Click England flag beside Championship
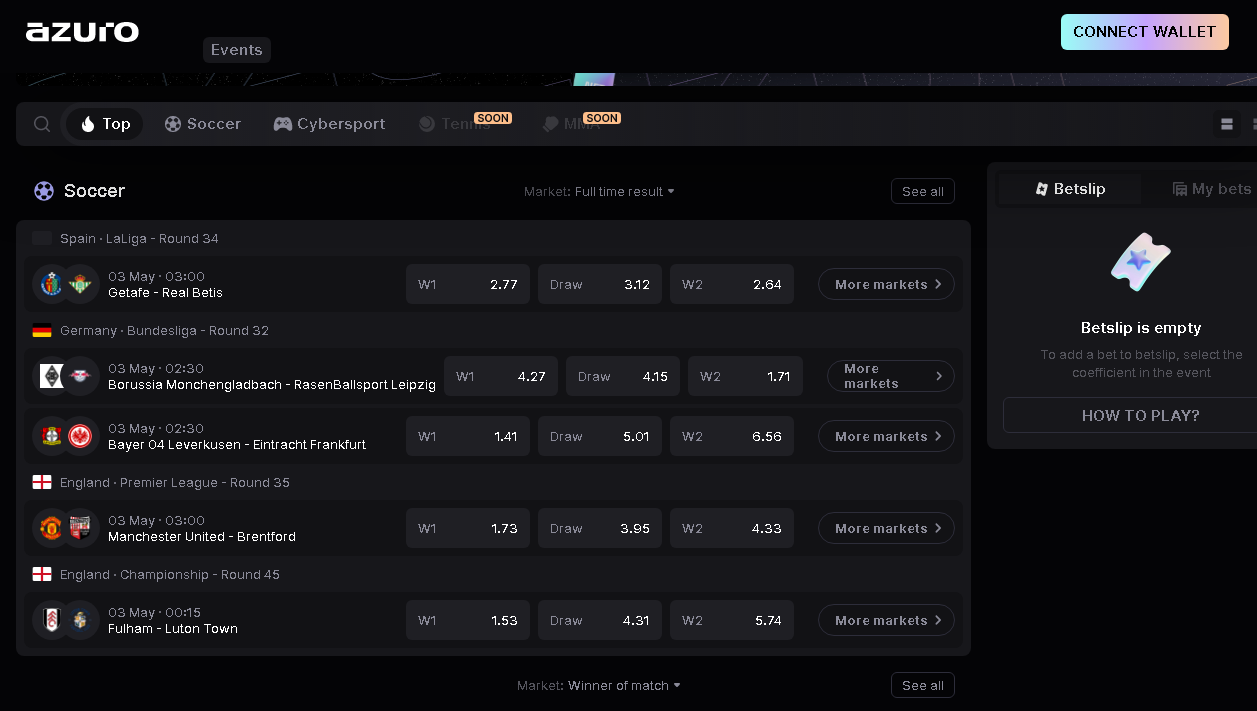Screen dimensions: 1257x711 pyautogui.click(x=42, y=574)
